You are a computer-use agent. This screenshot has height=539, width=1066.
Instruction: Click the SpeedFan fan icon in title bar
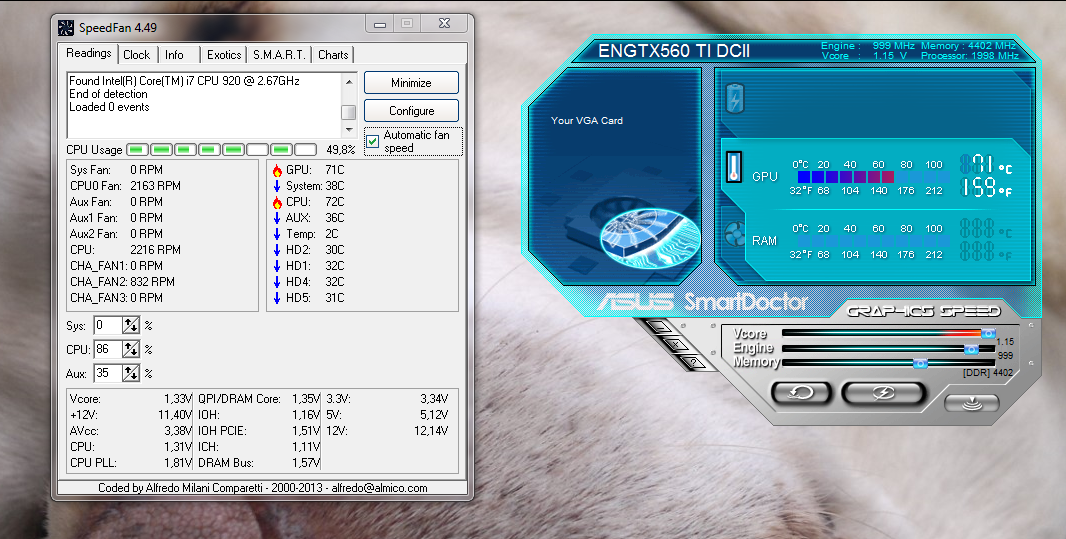66,28
